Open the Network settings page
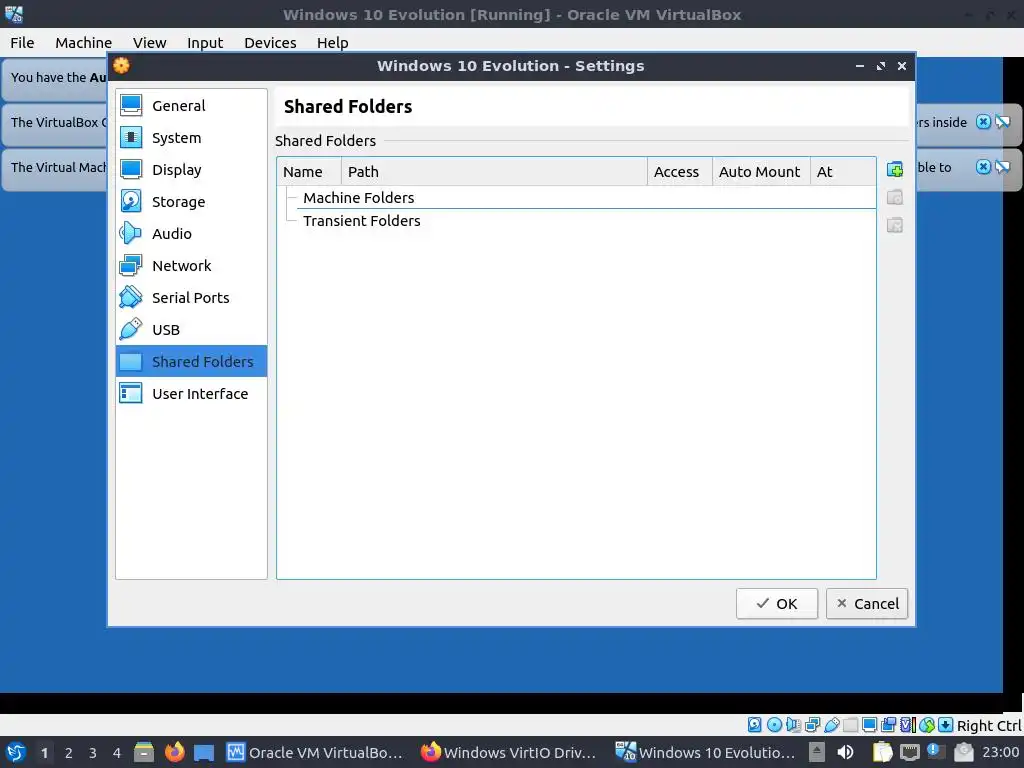Viewport: 1024px width, 768px height. coord(191,266)
